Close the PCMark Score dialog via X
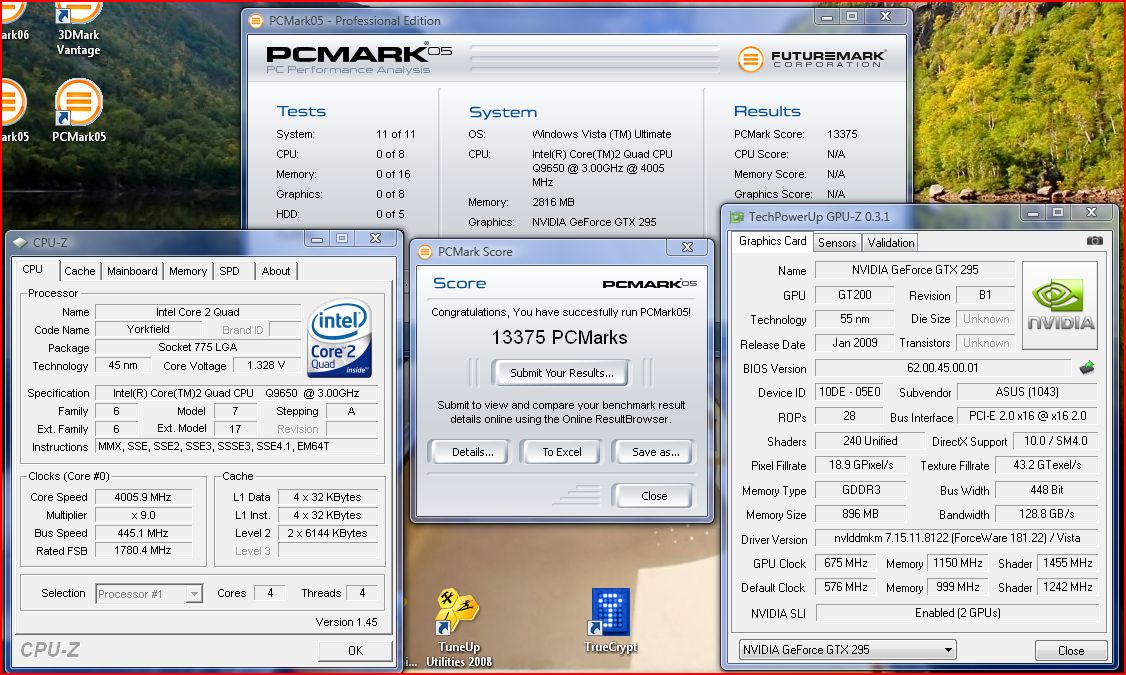The width and height of the screenshot is (1126, 675). 687,247
